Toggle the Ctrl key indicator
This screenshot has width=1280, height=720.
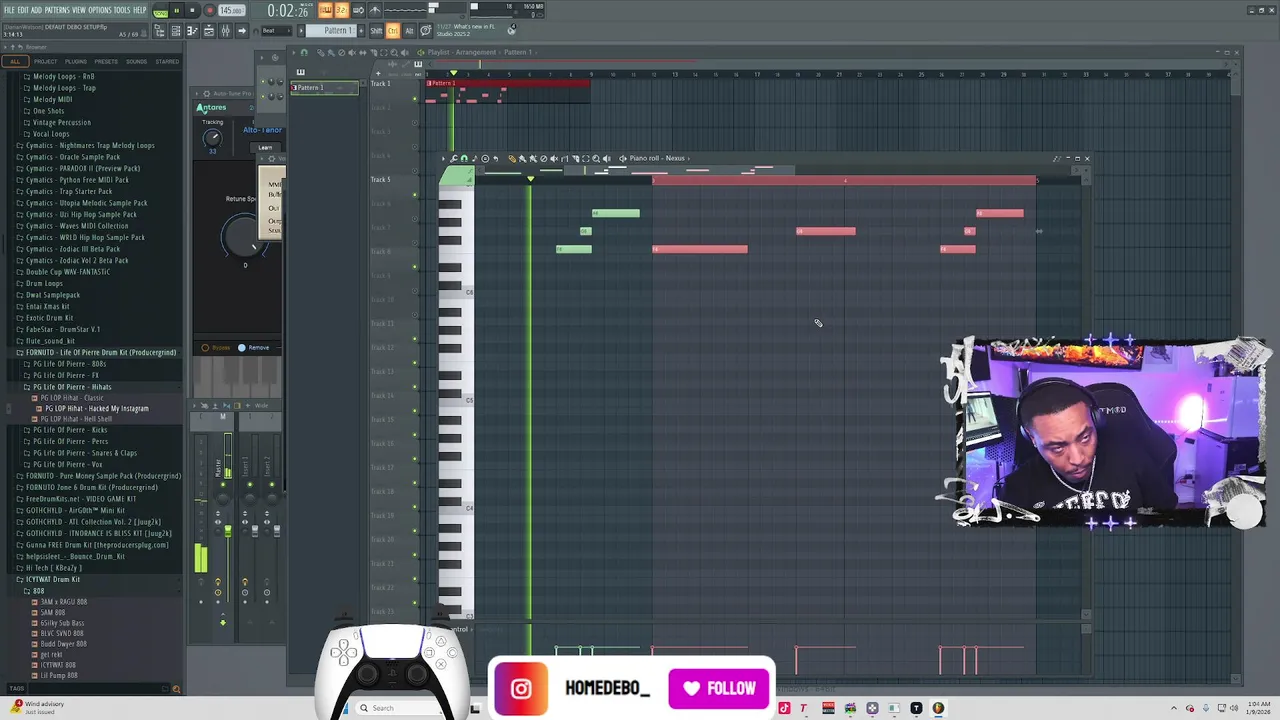(393, 31)
